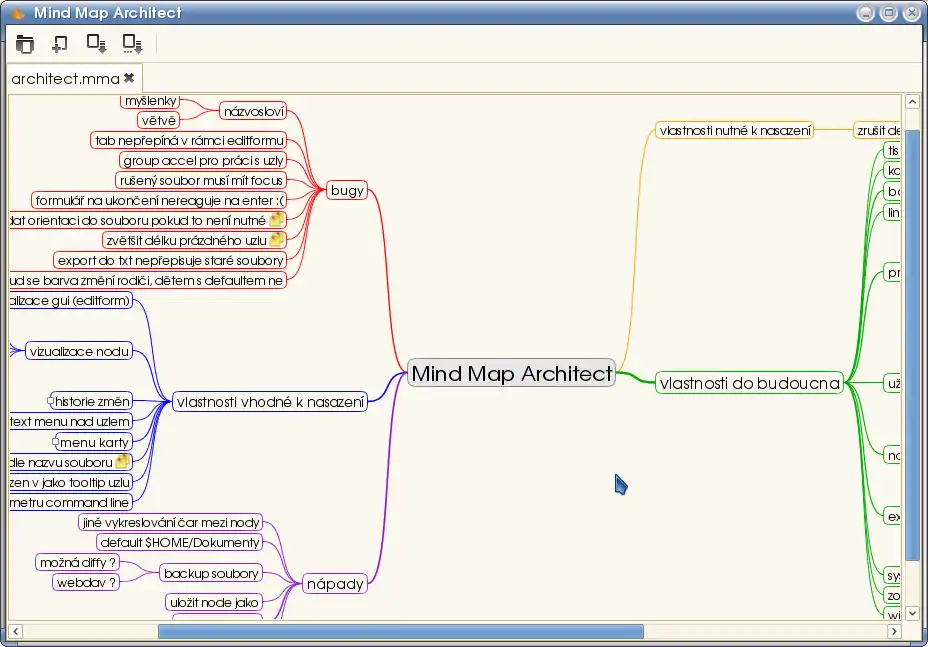Select the 'uložit node jako' node
928x647 pixels.
214,603
